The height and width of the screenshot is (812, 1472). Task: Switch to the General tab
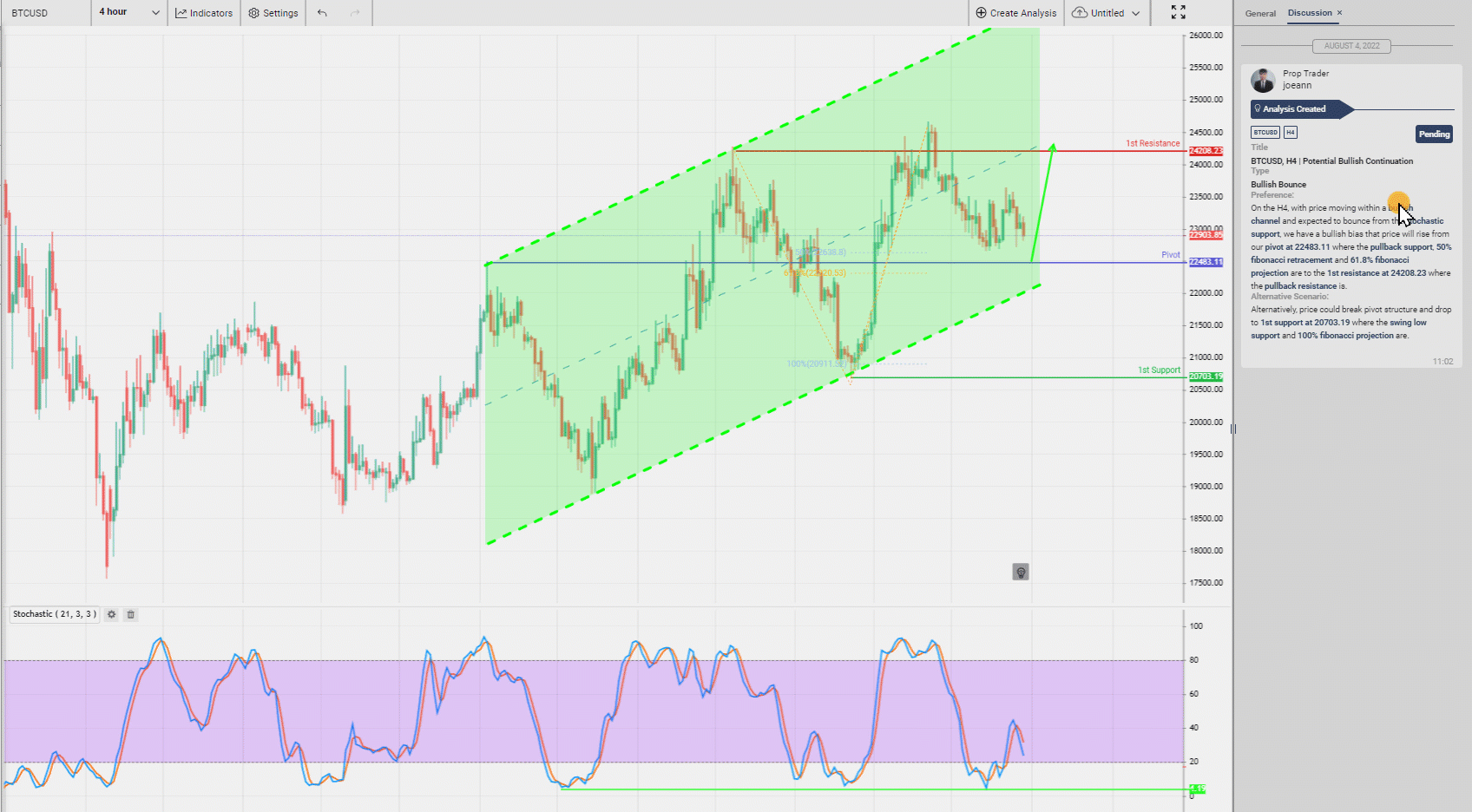click(x=1260, y=13)
